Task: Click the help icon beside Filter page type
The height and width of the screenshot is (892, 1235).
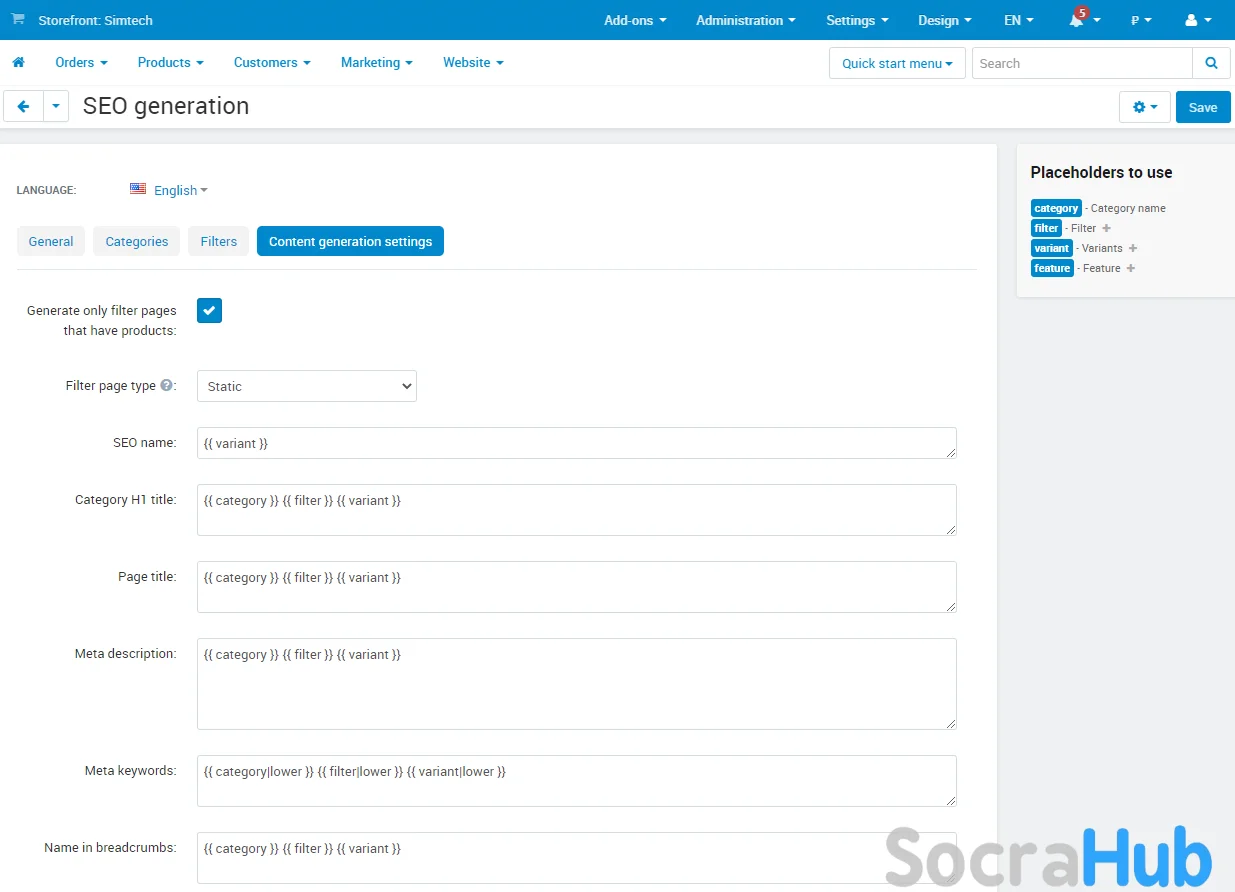Action: pyautogui.click(x=166, y=386)
